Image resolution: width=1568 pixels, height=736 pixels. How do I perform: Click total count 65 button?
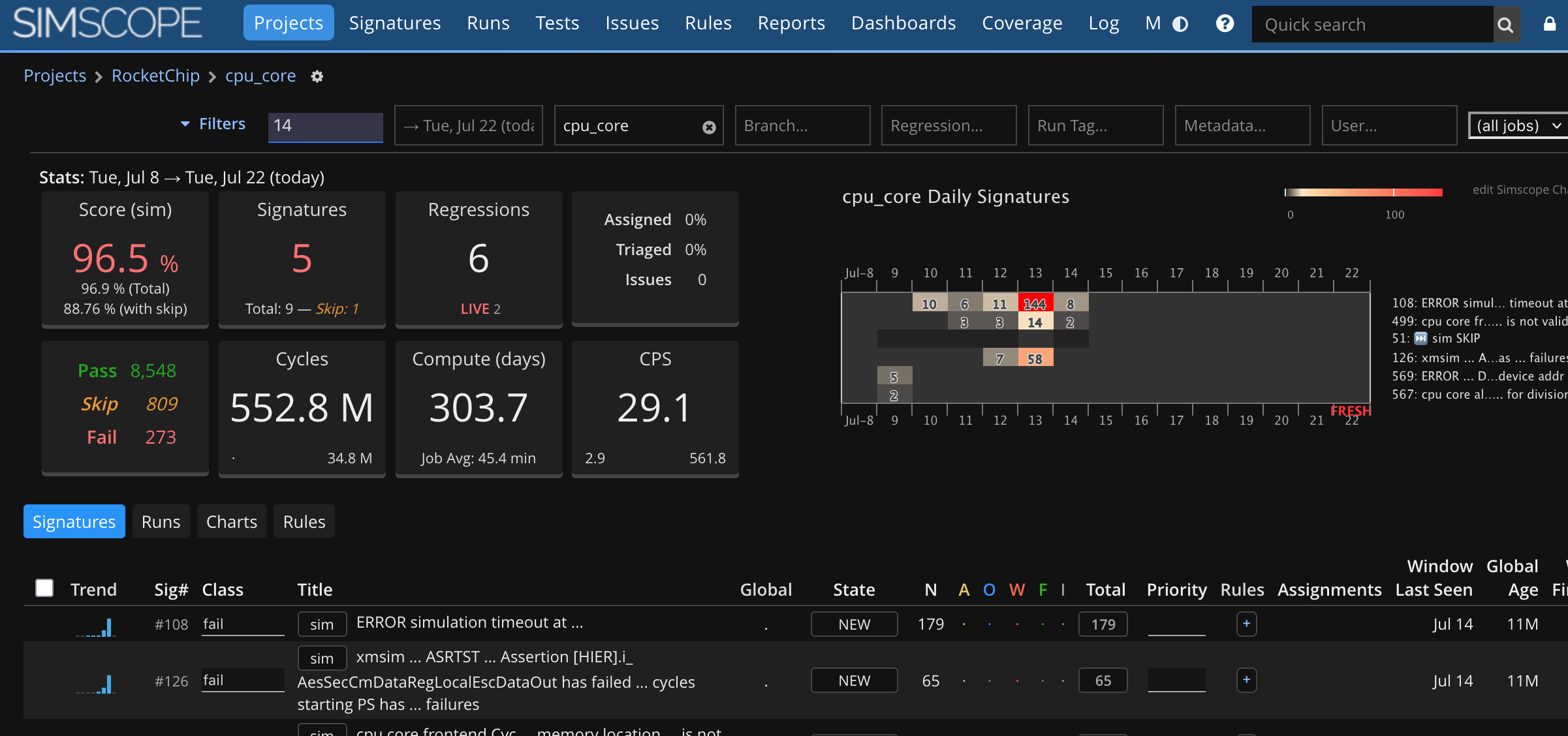(1103, 681)
